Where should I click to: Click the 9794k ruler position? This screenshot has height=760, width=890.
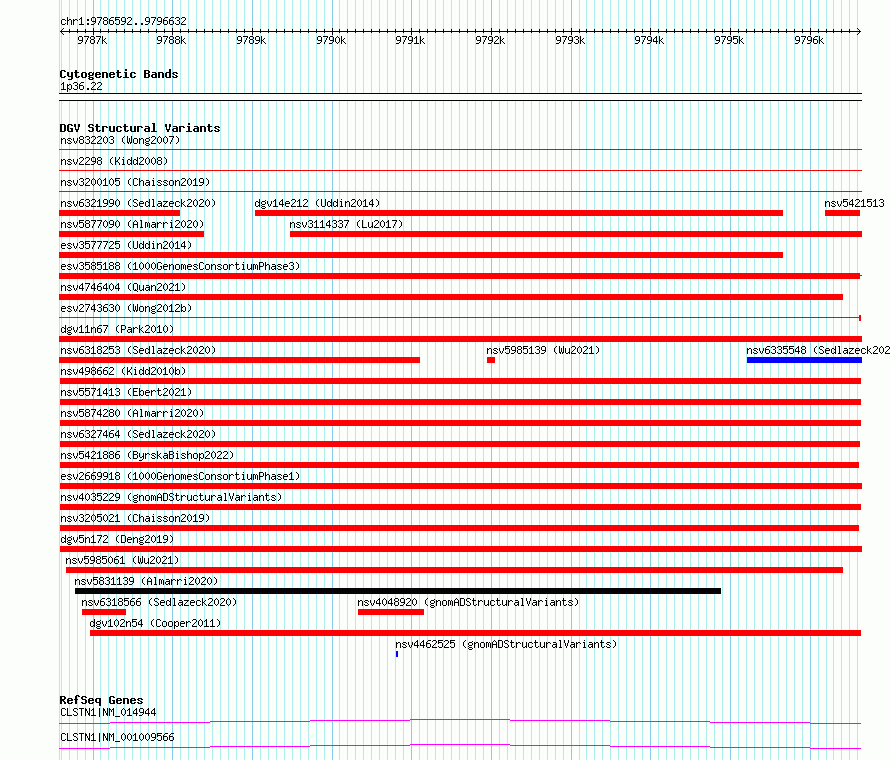[x=649, y=40]
